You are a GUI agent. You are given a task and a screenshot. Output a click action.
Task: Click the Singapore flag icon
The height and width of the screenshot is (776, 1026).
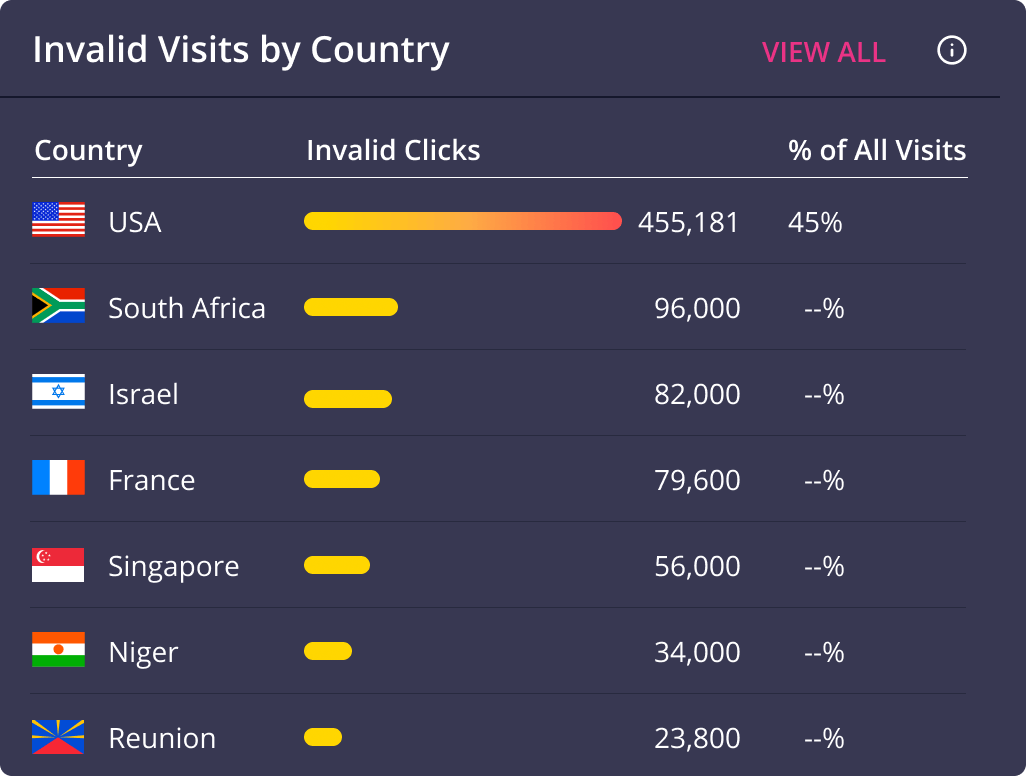(x=58, y=565)
